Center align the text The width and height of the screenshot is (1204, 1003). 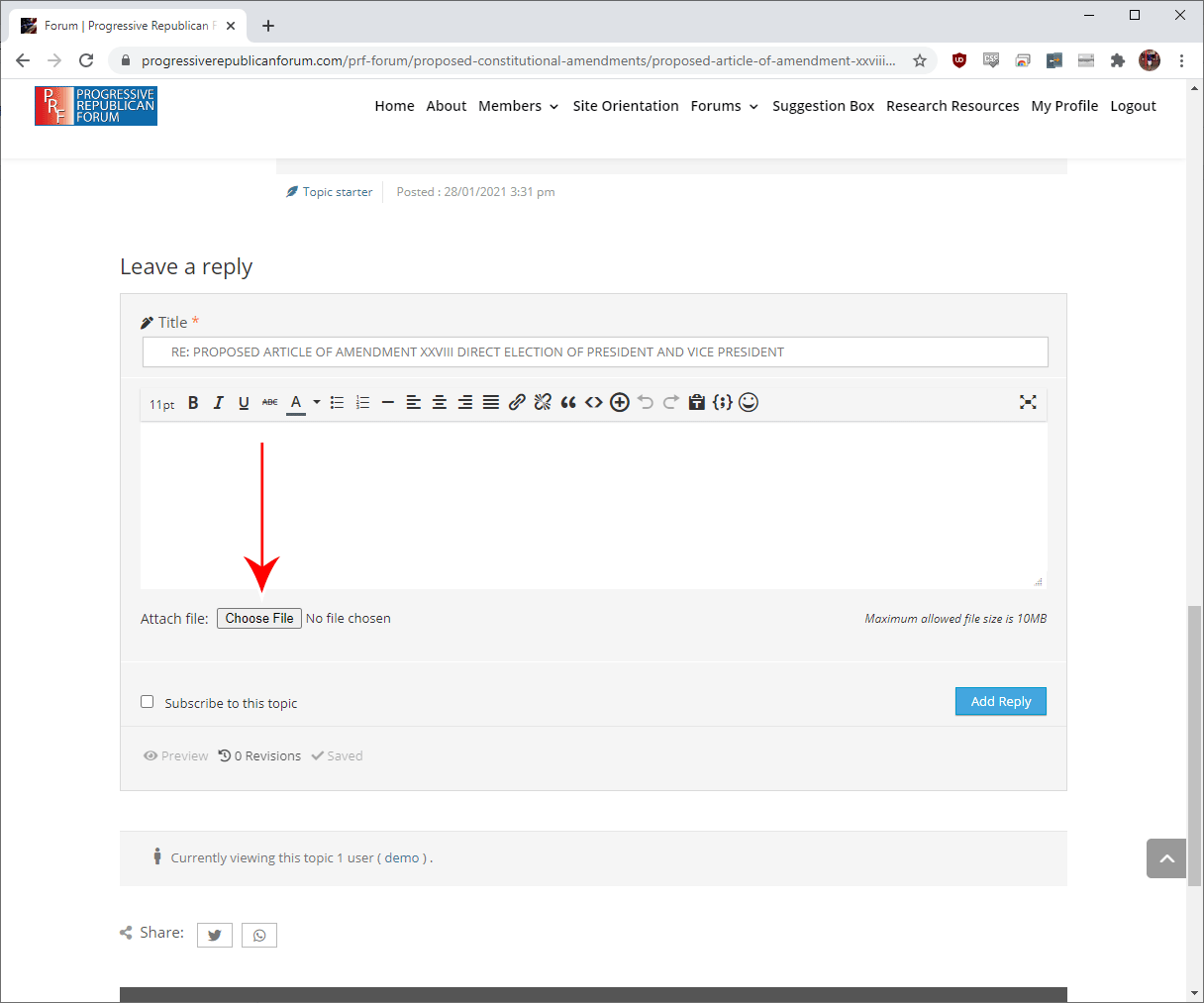pos(440,403)
